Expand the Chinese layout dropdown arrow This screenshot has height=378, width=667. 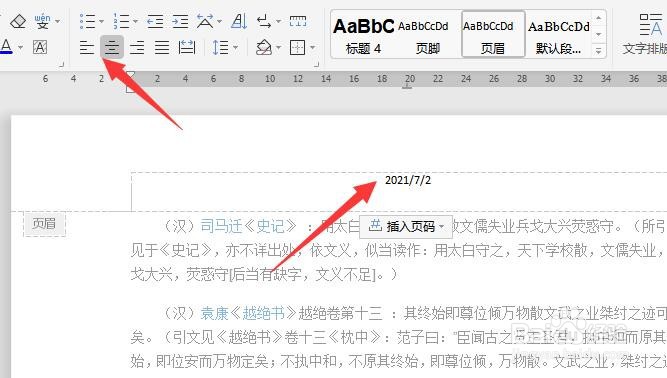pos(219,21)
